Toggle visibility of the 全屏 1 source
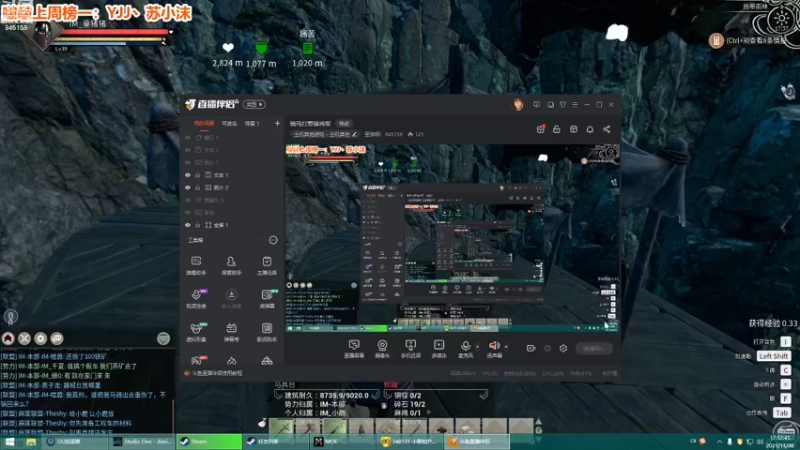 click(188, 225)
